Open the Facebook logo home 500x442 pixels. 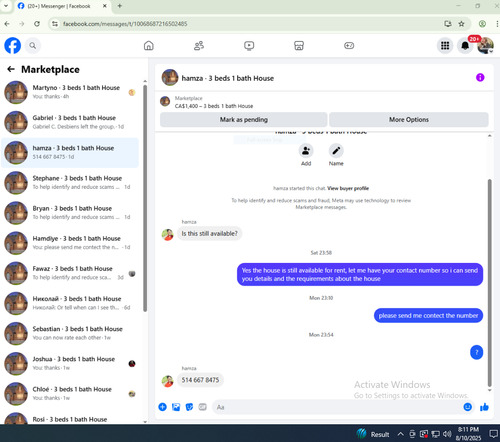(x=13, y=45)
